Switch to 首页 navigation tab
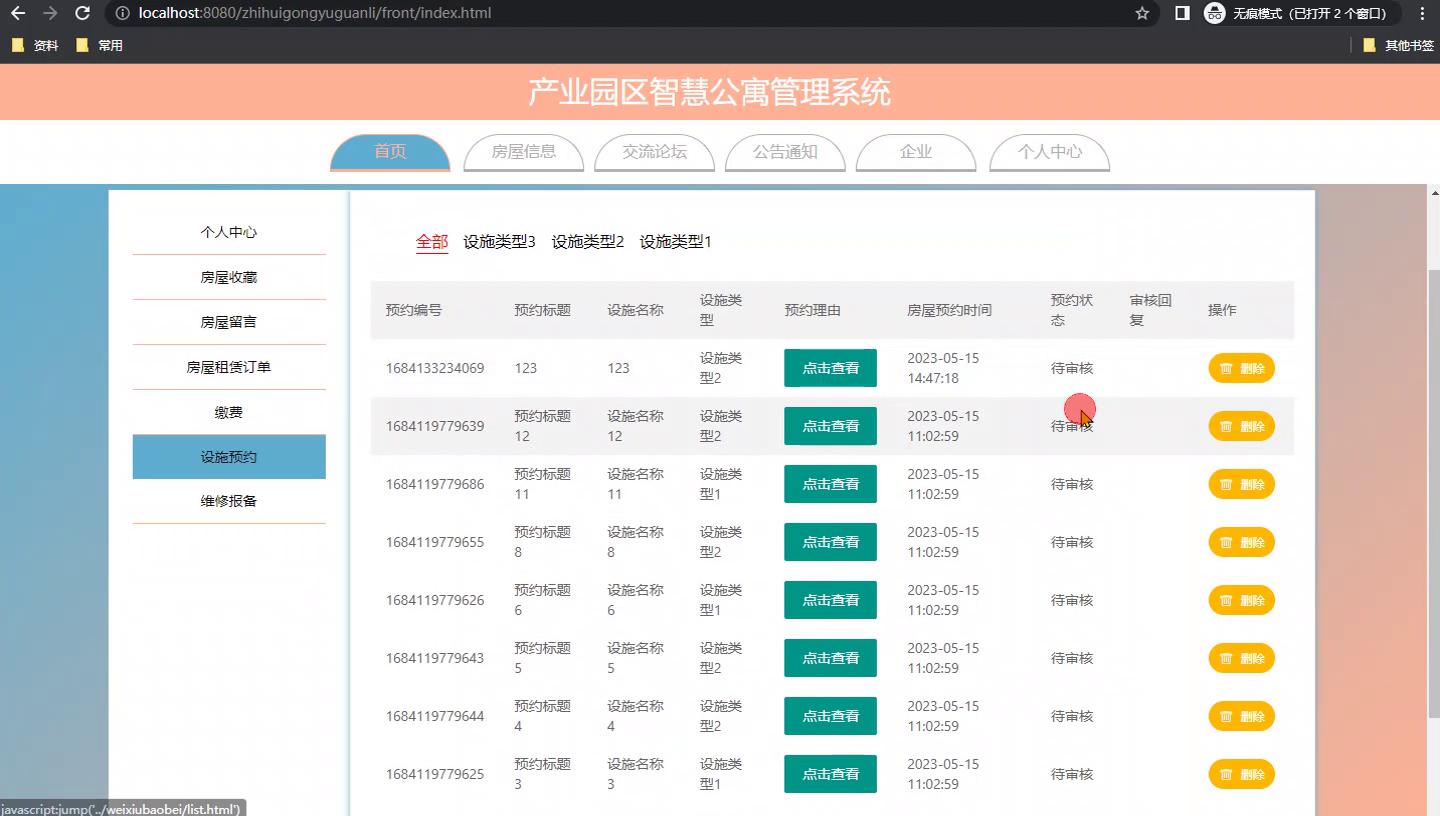Image resolution: width=1440 pixels, height=816 pixels. click(390, 152)
